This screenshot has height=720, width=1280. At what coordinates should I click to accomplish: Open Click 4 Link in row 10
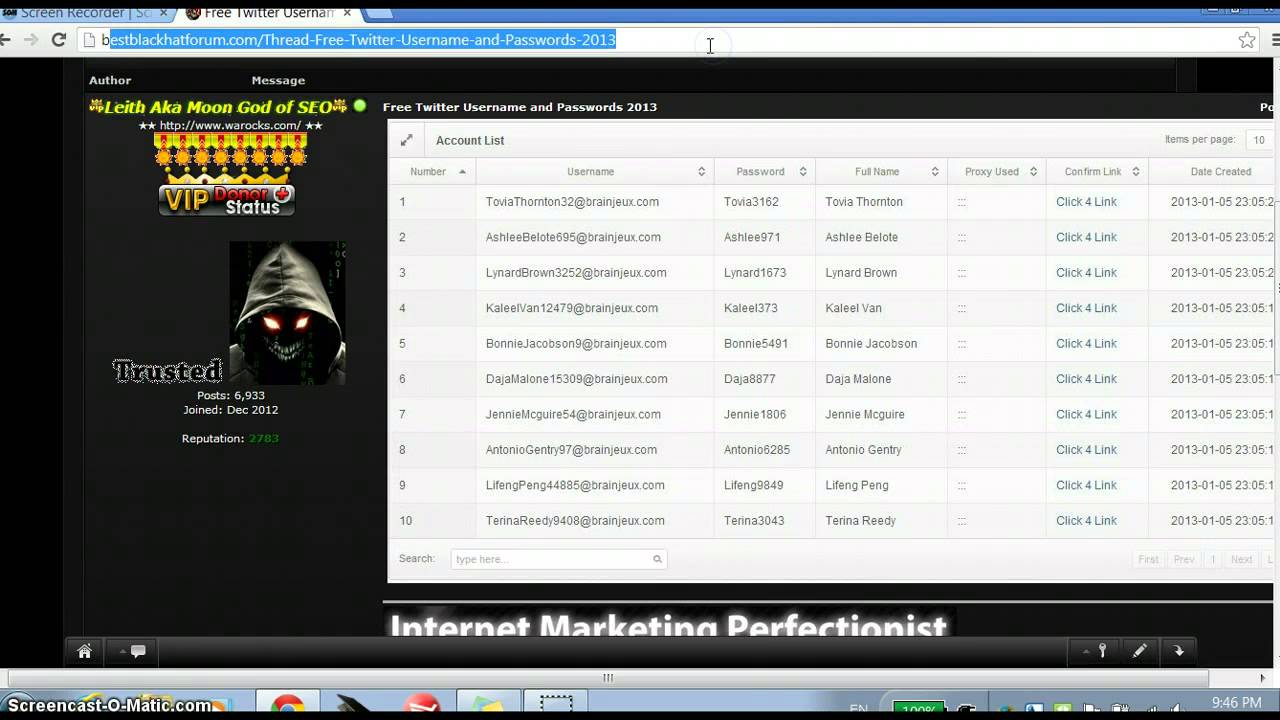(x=1086, y=521)
